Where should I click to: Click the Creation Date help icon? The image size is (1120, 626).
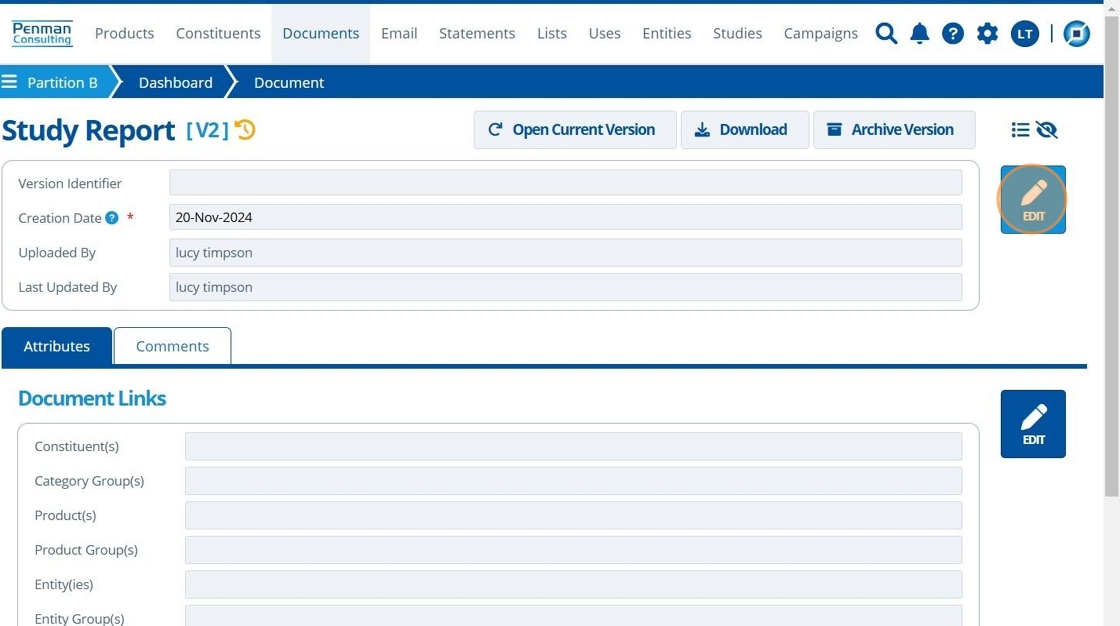[x=111, y=218]
